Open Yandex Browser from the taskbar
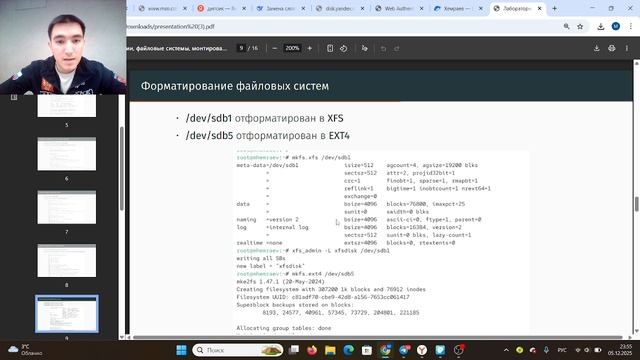The image size is (640, 360). [x=422, y=350]
